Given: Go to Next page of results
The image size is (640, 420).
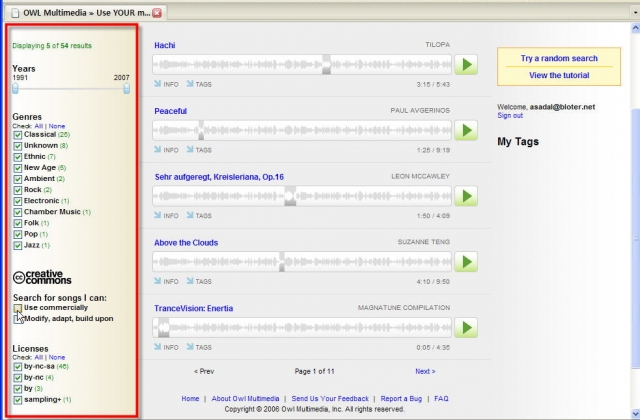Looking at the screenshot, I should coord(425,371).
